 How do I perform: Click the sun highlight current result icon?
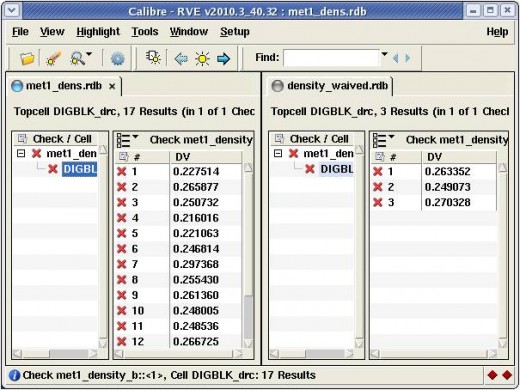coord(202,59)
